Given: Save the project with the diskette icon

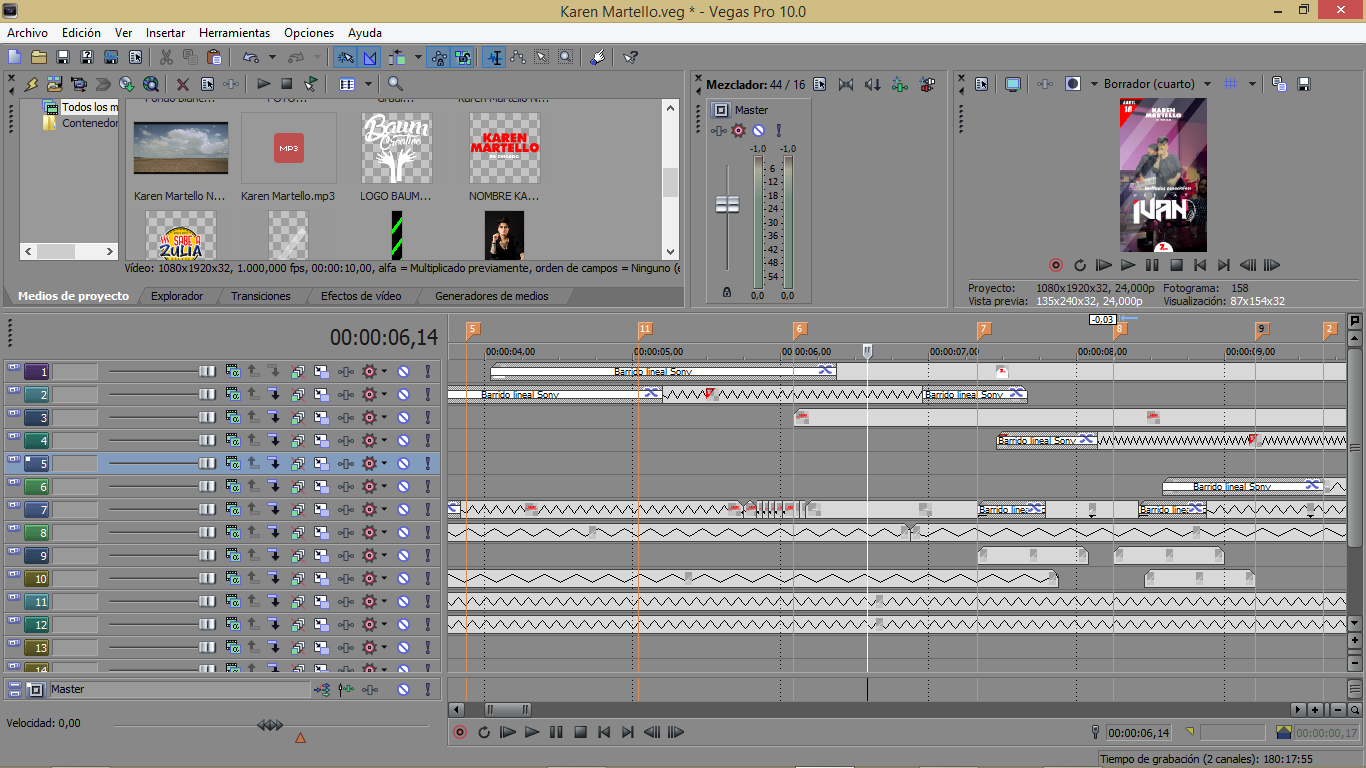Looking at the screenshot, I should pyautogui.click(x=63, y=57).
